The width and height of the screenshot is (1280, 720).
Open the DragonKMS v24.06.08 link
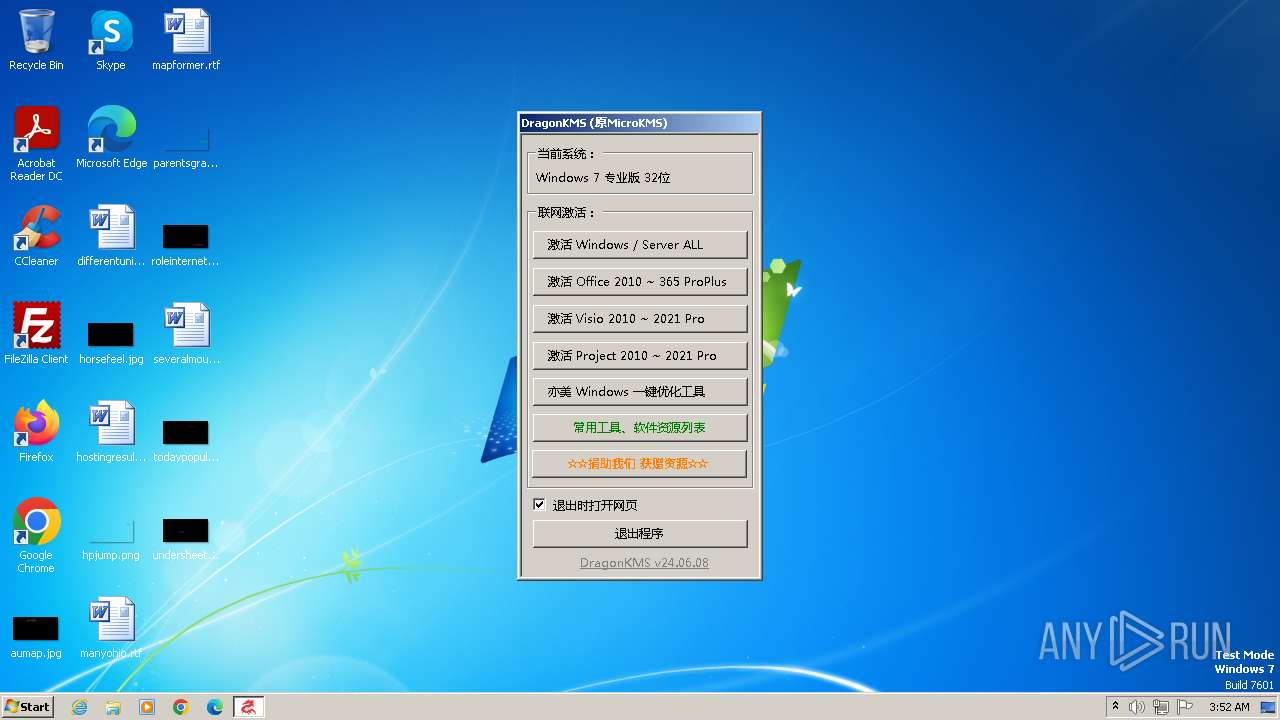tap(644, 563)
